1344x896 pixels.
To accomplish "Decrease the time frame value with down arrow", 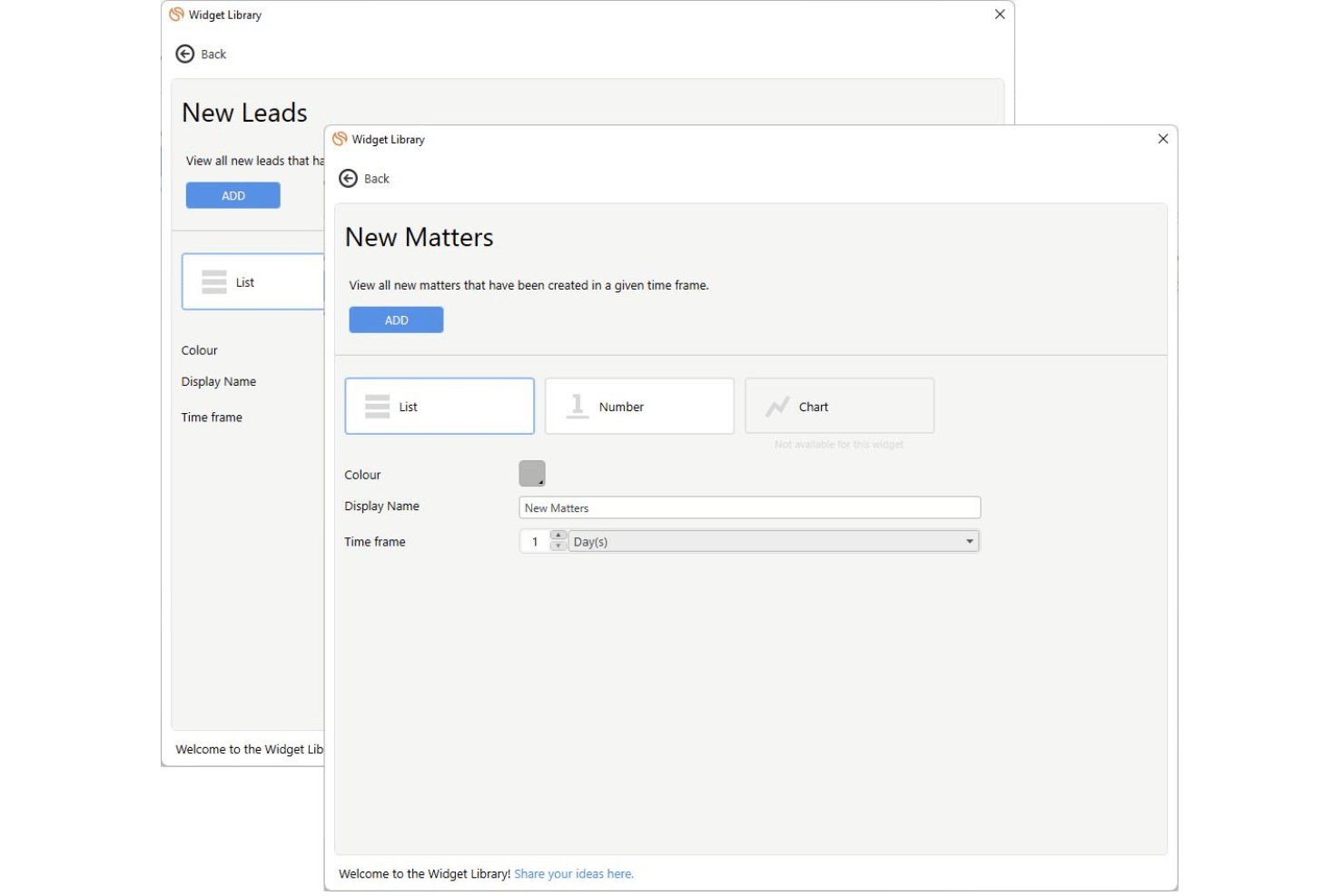I will [x=558, y=546].
